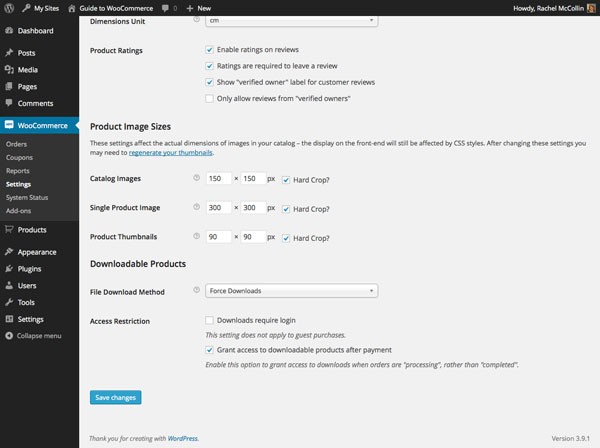Open Guide to WooCommerce site link

pos(116,8)
